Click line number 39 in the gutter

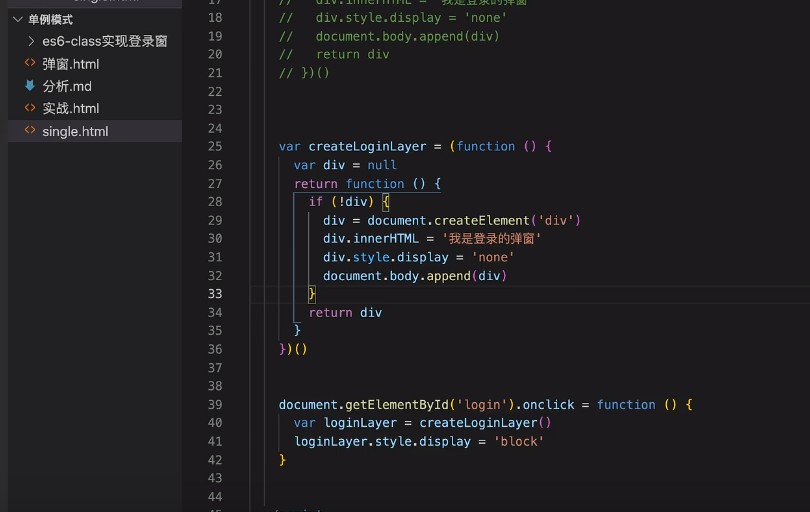point(215,405)
